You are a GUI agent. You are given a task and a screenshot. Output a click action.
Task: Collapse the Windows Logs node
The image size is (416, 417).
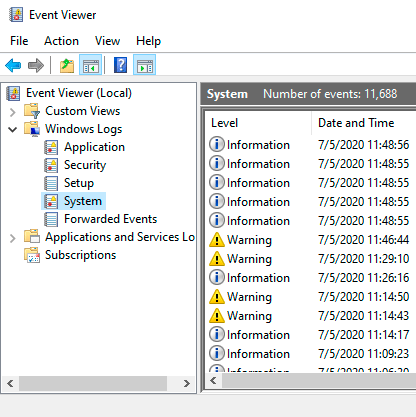(13, 129)
